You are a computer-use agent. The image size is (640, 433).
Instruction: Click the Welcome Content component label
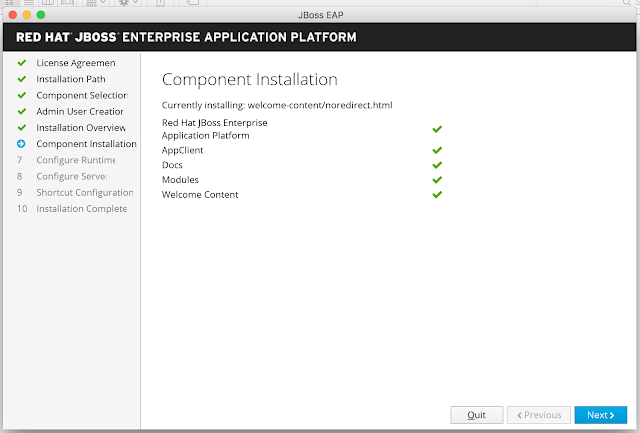[200, 194]
